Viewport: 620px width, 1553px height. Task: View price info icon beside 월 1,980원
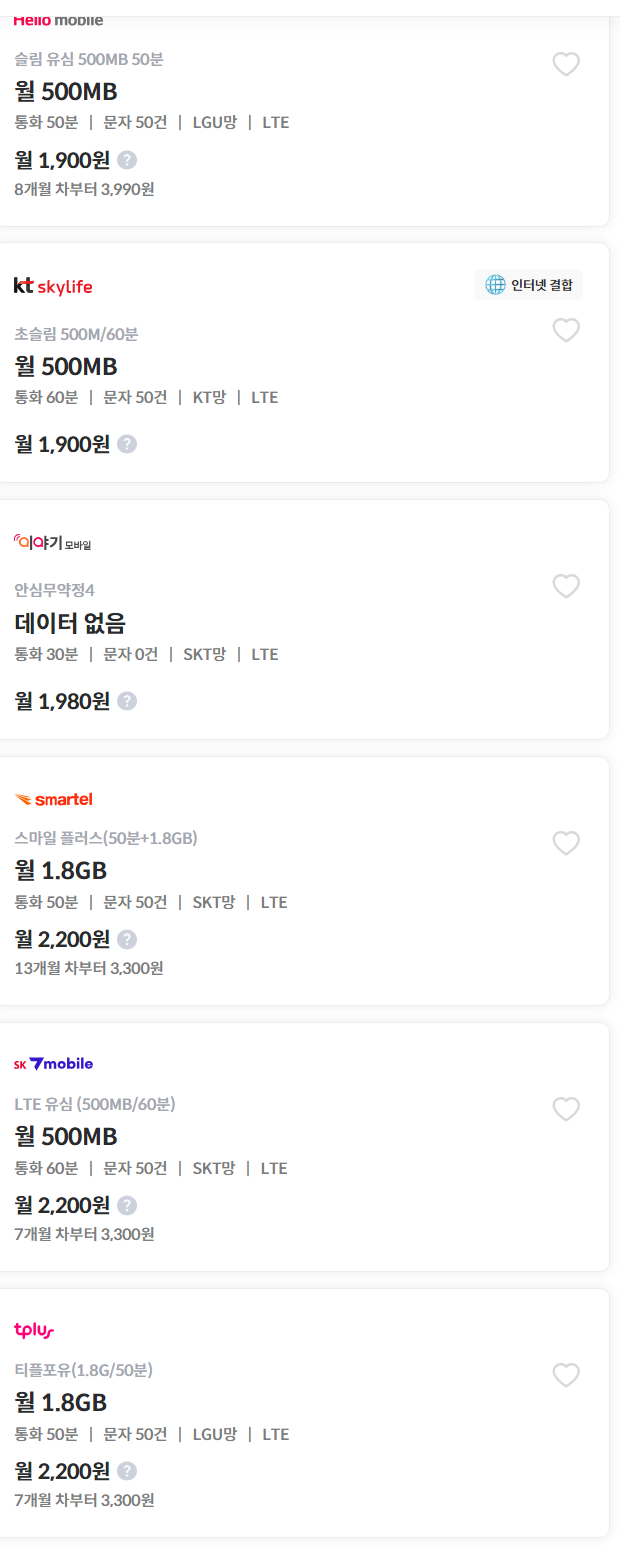point(127,701)
